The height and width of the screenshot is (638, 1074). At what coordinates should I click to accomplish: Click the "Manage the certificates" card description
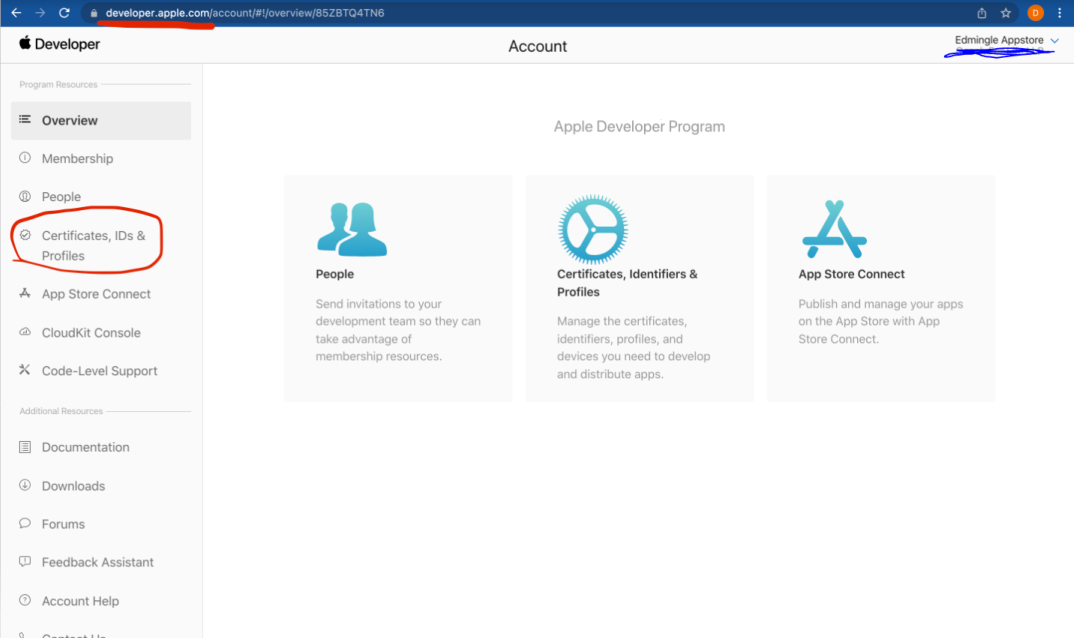coord(634,347)
